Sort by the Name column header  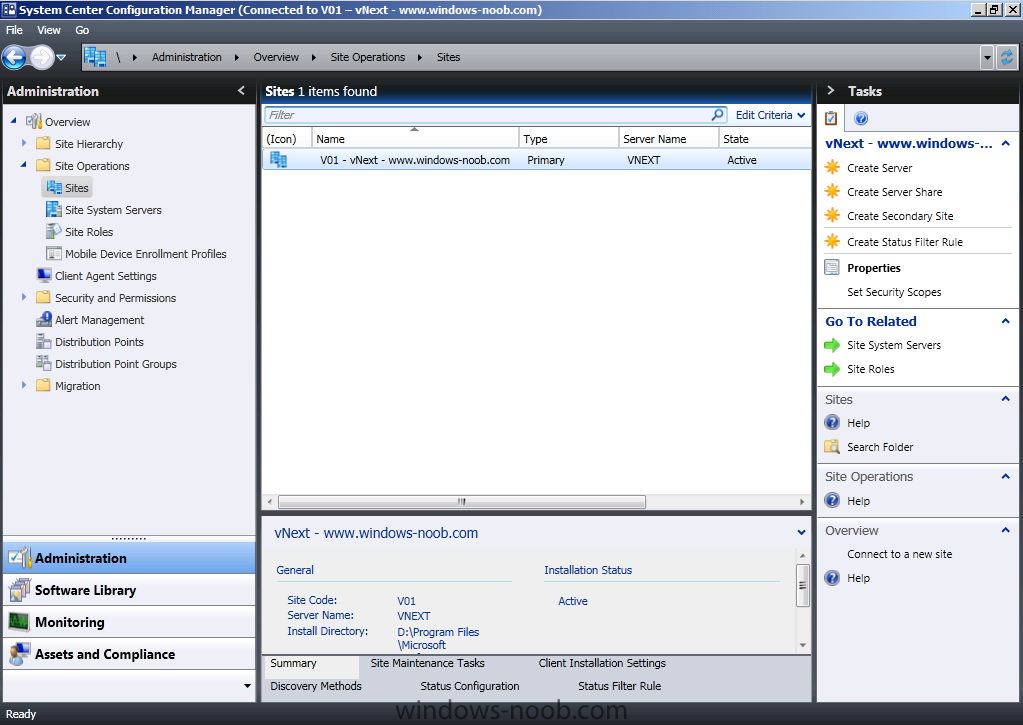click(x=415, y=138)
